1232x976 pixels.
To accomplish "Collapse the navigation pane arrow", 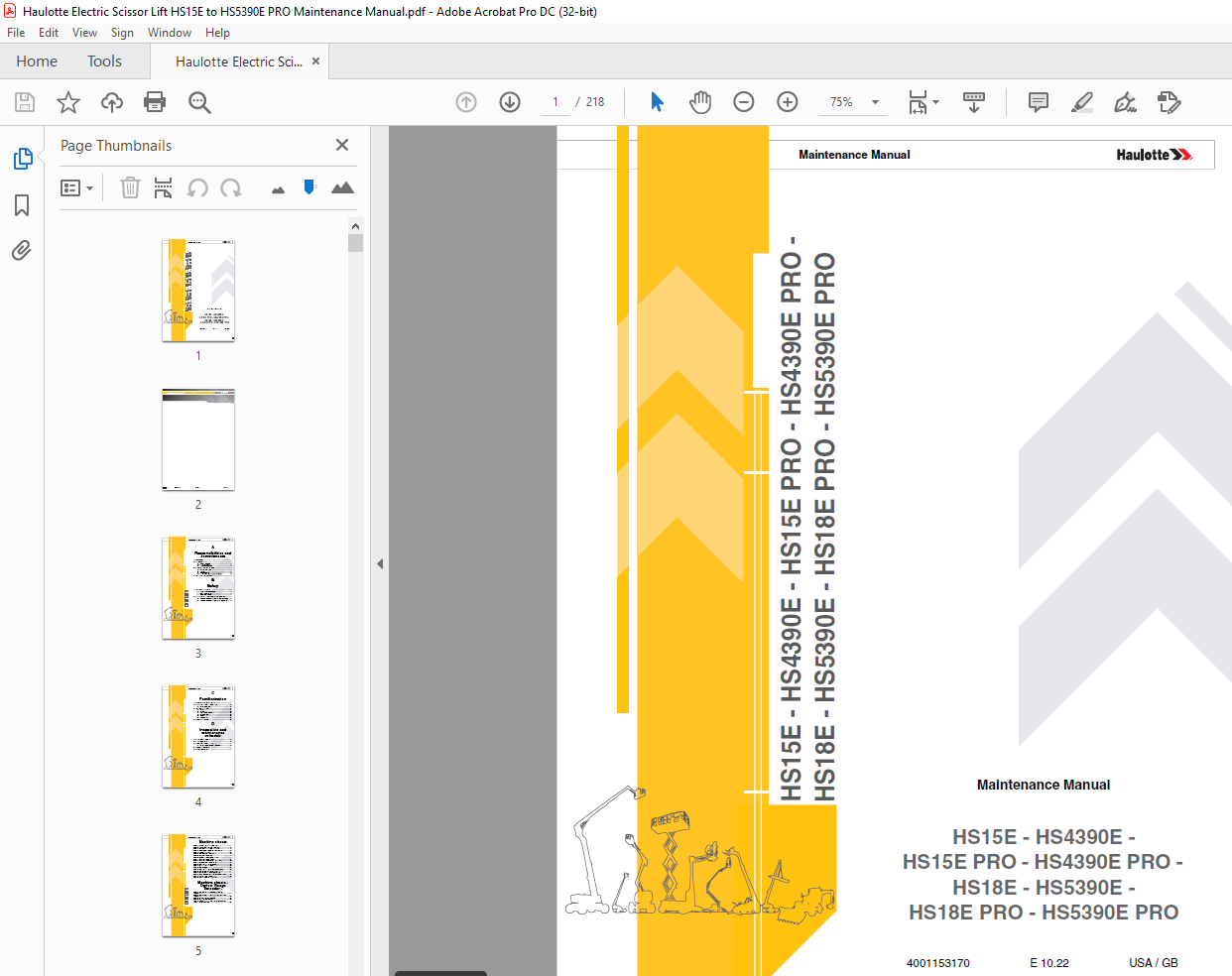I will point(380,563).
